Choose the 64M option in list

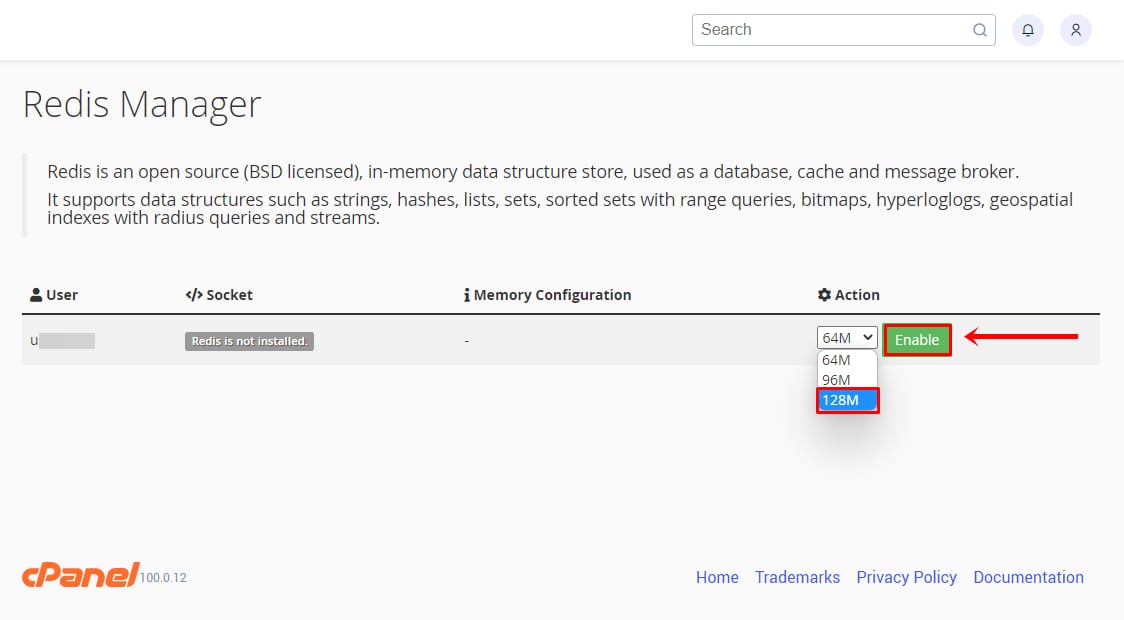click(847, 360)
